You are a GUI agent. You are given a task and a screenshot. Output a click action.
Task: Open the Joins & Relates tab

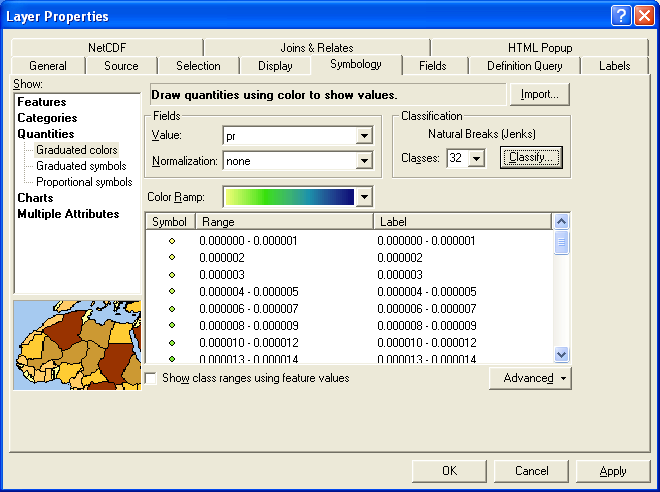[x=316, y=47]
